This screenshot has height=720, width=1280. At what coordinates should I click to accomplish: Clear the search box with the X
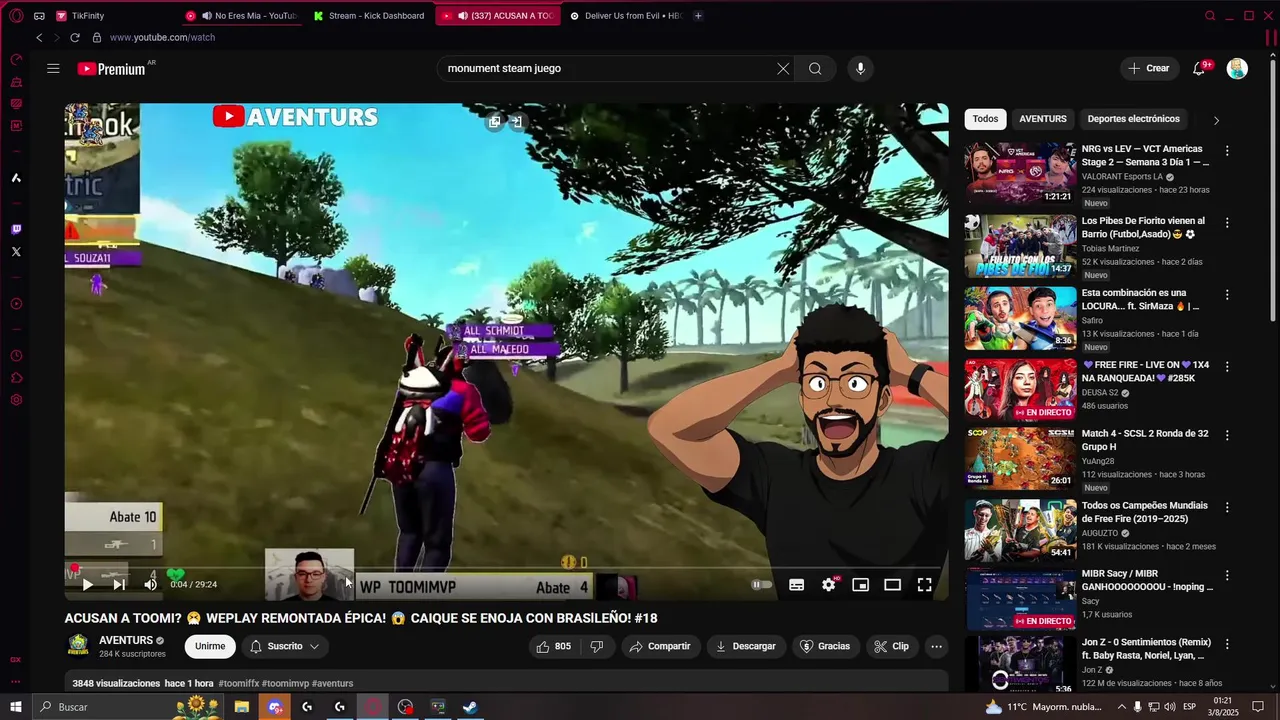(x=783, y=68)
